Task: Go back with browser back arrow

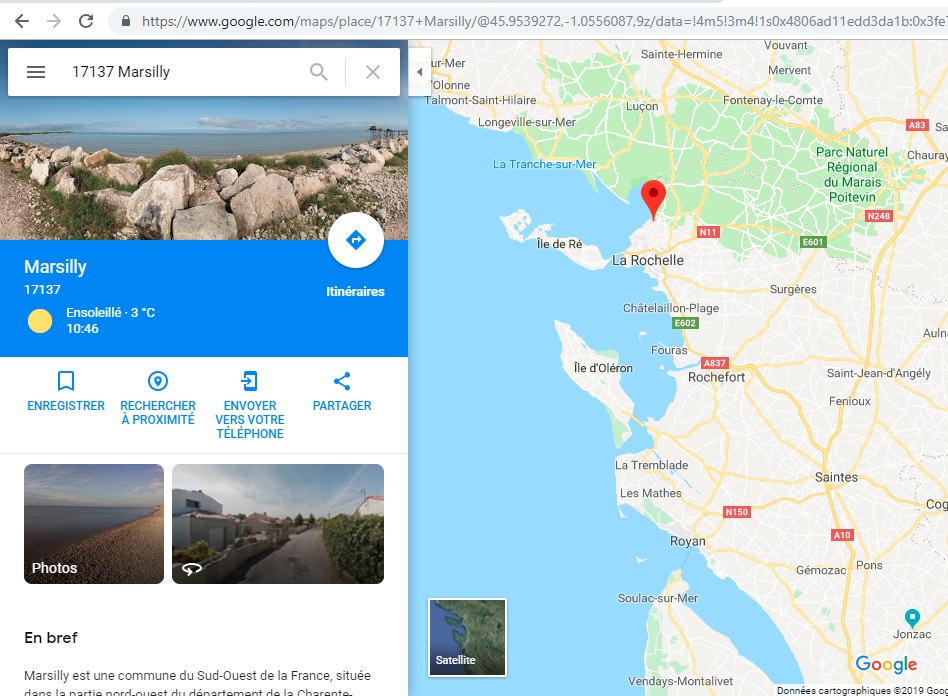Action: (x=21, y=21)
